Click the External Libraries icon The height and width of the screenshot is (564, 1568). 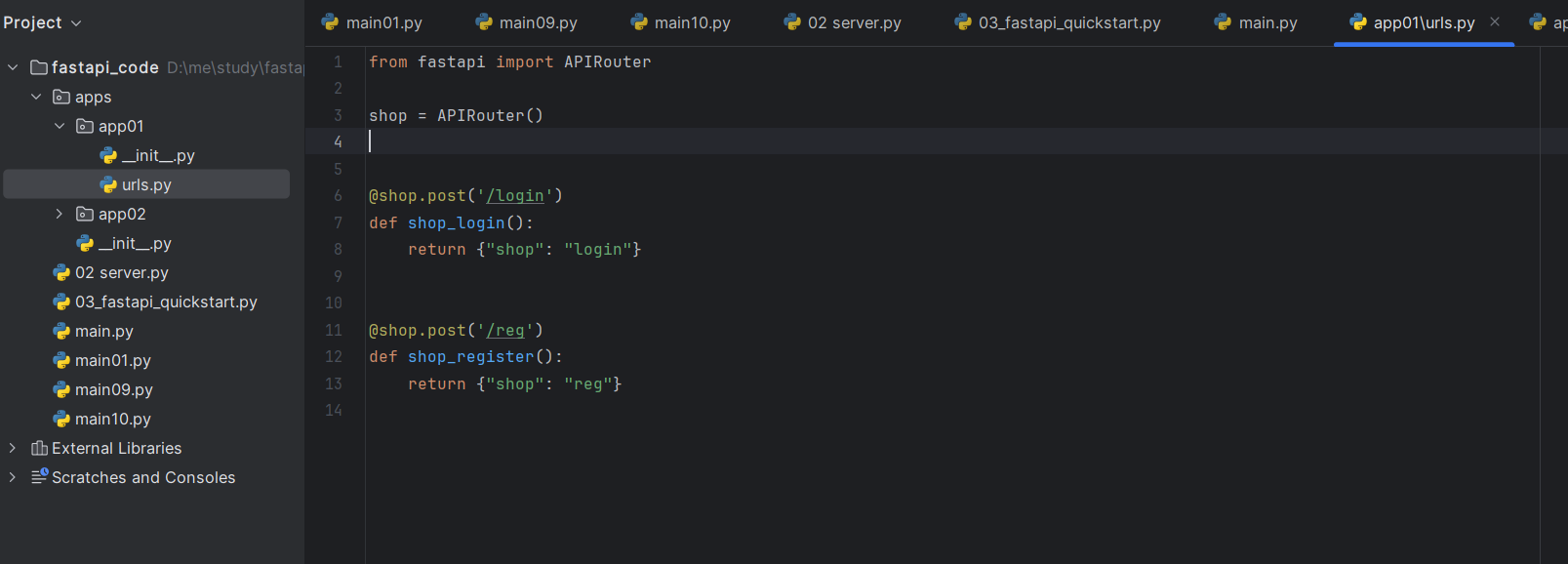(39, 448)
